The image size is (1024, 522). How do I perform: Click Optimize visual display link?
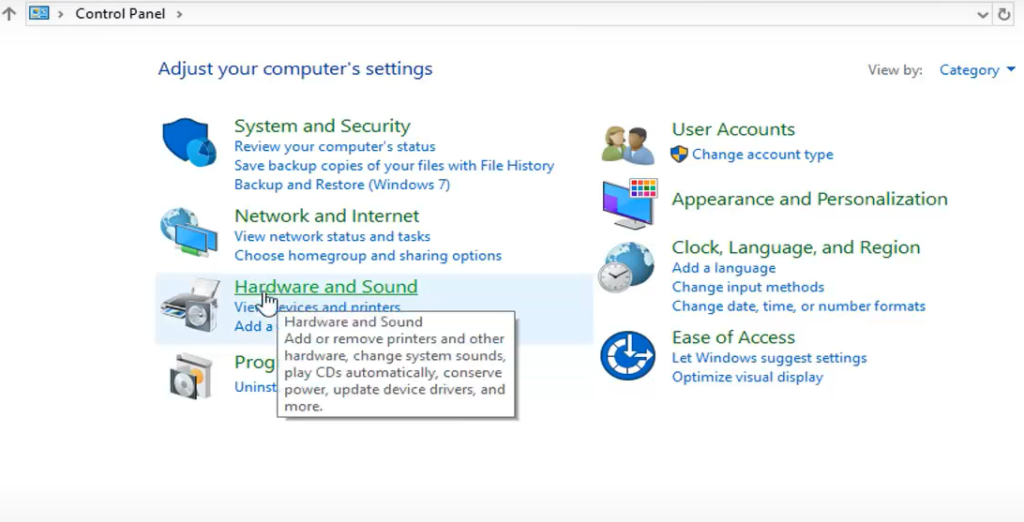(747, 377)
